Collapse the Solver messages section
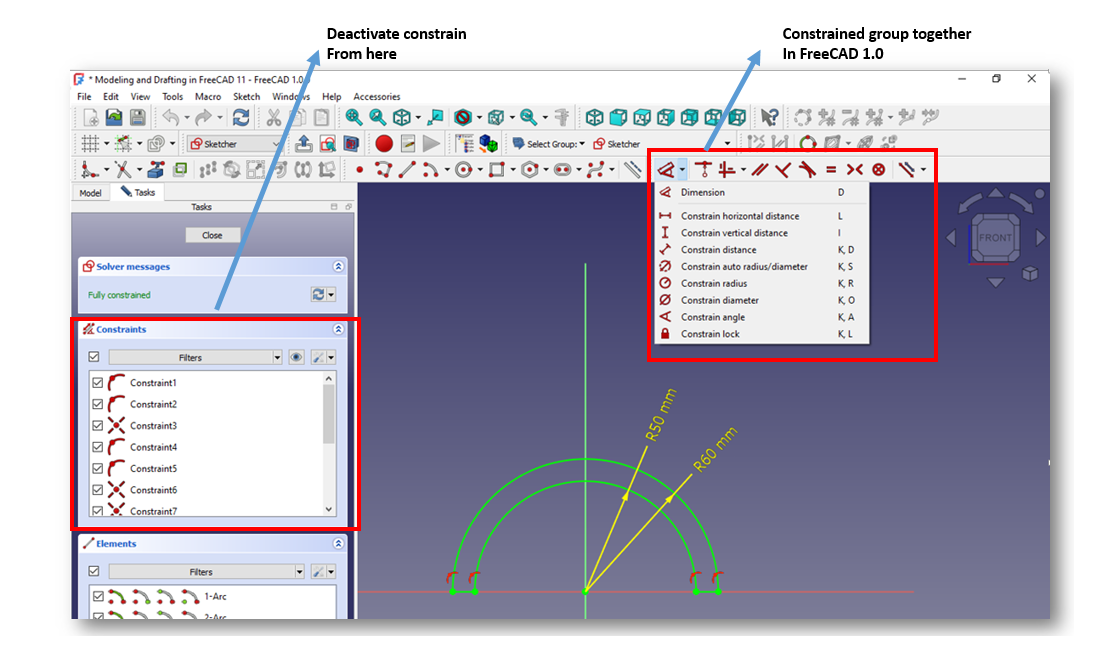Viewport: 1104px width, 647px height. 338,266
